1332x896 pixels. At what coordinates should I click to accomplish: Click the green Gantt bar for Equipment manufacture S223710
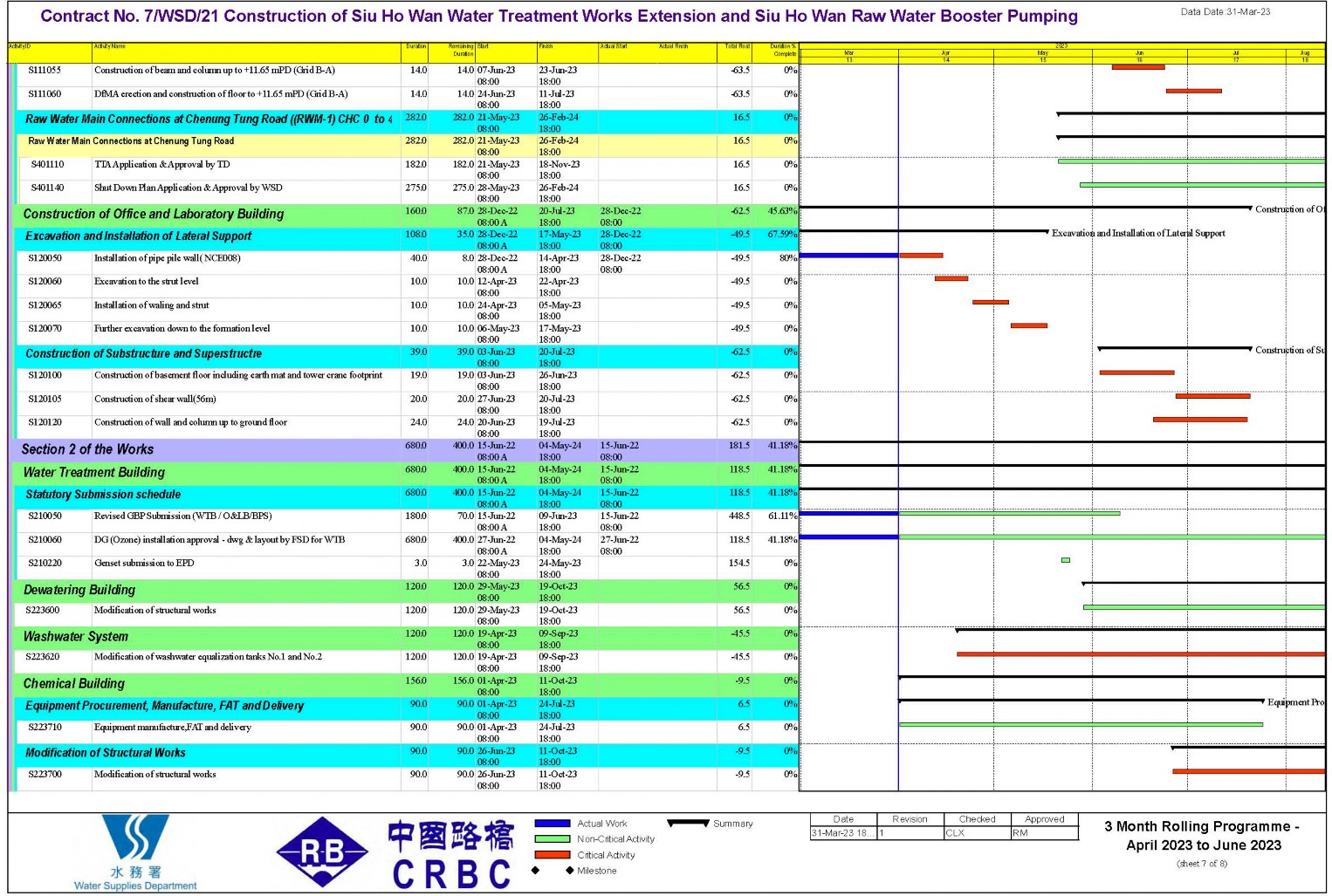[1081, 725]
